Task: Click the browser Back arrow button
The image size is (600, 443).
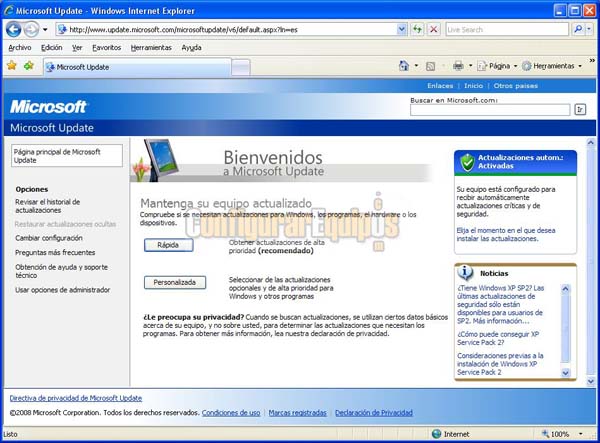Action: click(x=13, y=29)
